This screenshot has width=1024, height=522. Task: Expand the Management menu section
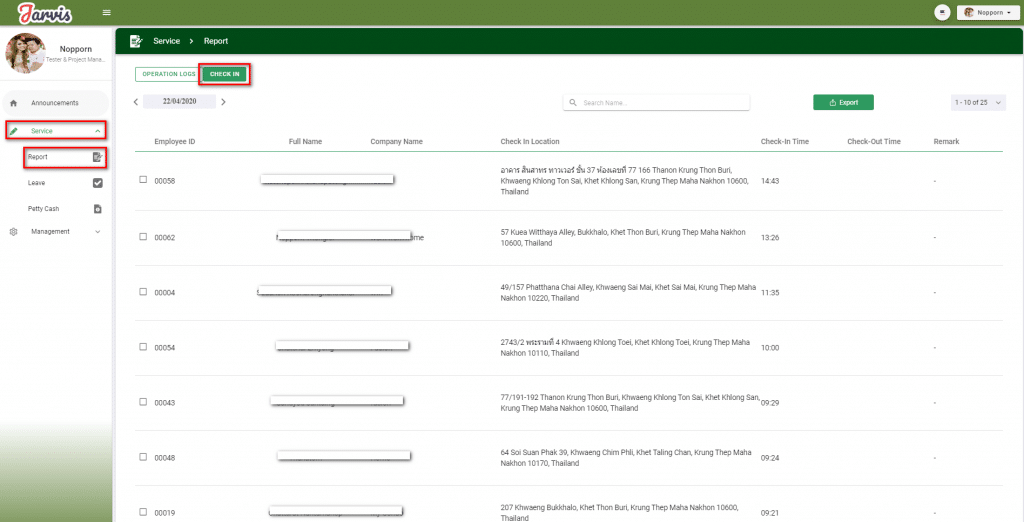(97, 232)
